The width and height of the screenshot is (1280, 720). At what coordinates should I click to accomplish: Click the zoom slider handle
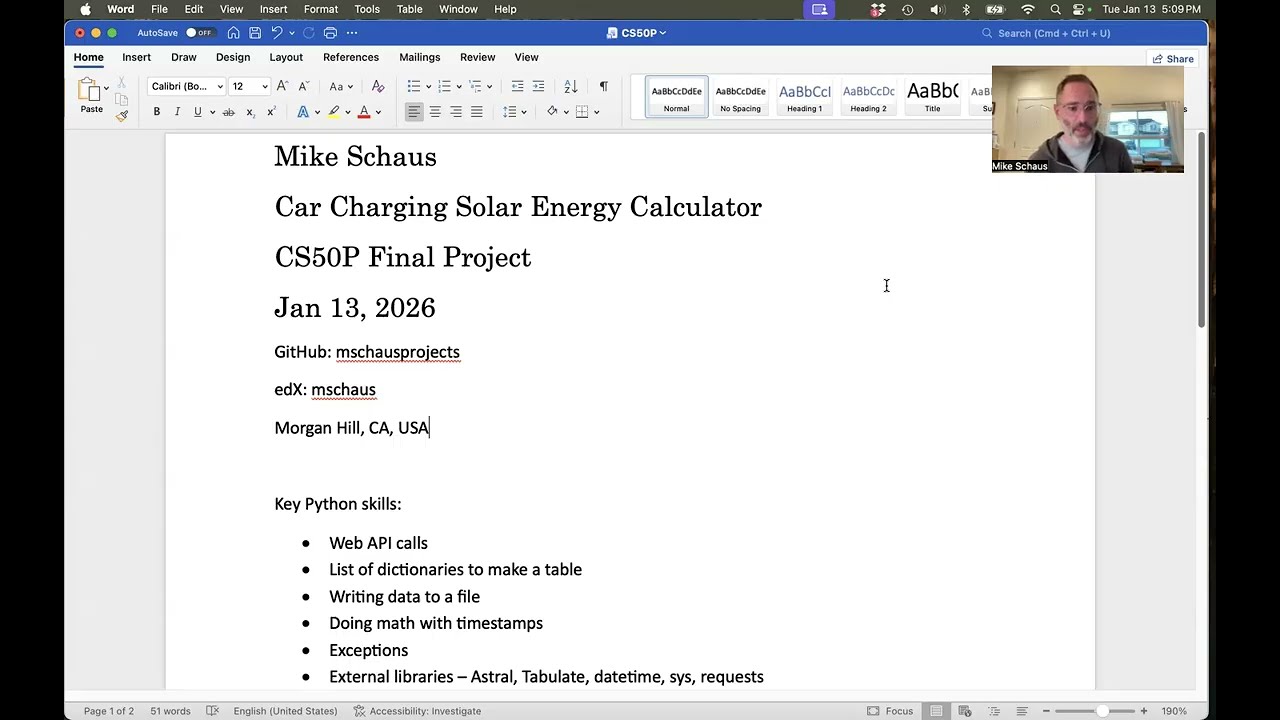tap(1102, 711)
